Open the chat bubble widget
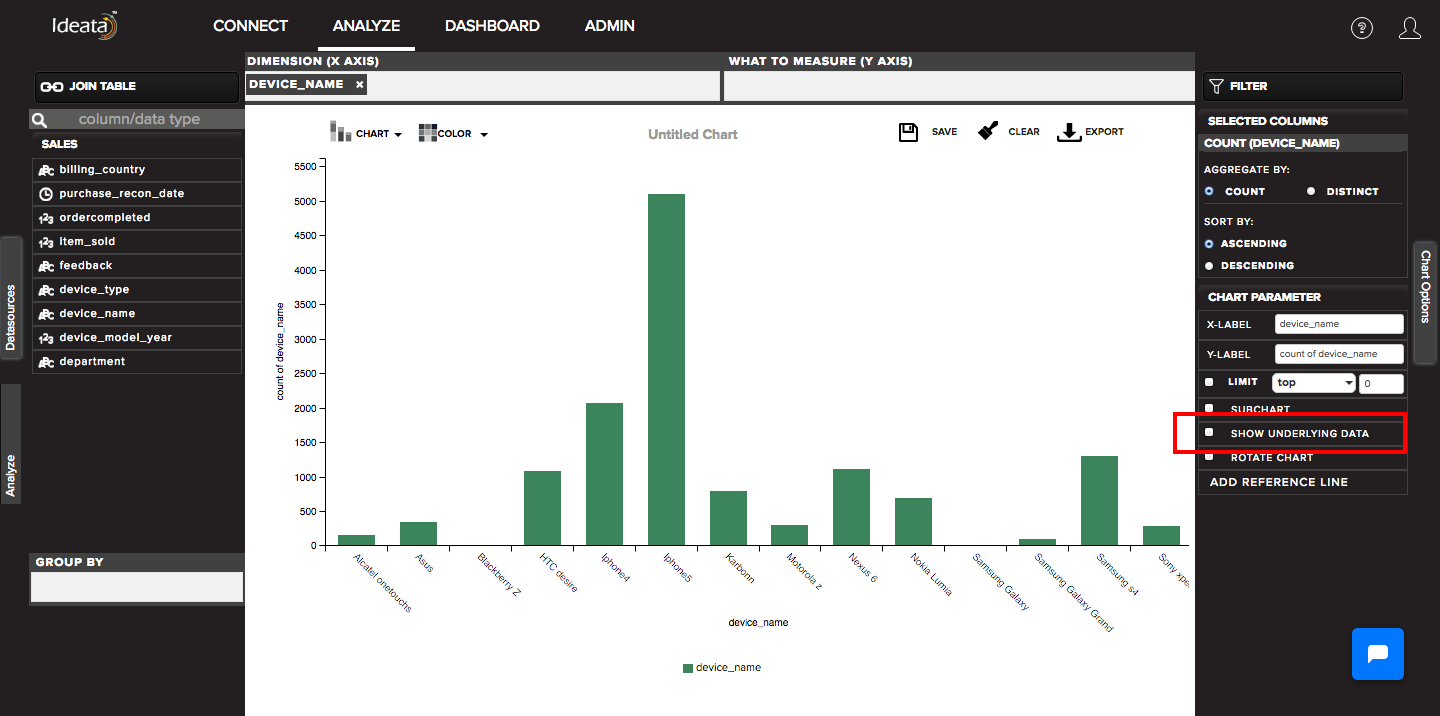The width and height of the screenshot is (1440, 716). pyautogui.click(x=1378, y=654)
